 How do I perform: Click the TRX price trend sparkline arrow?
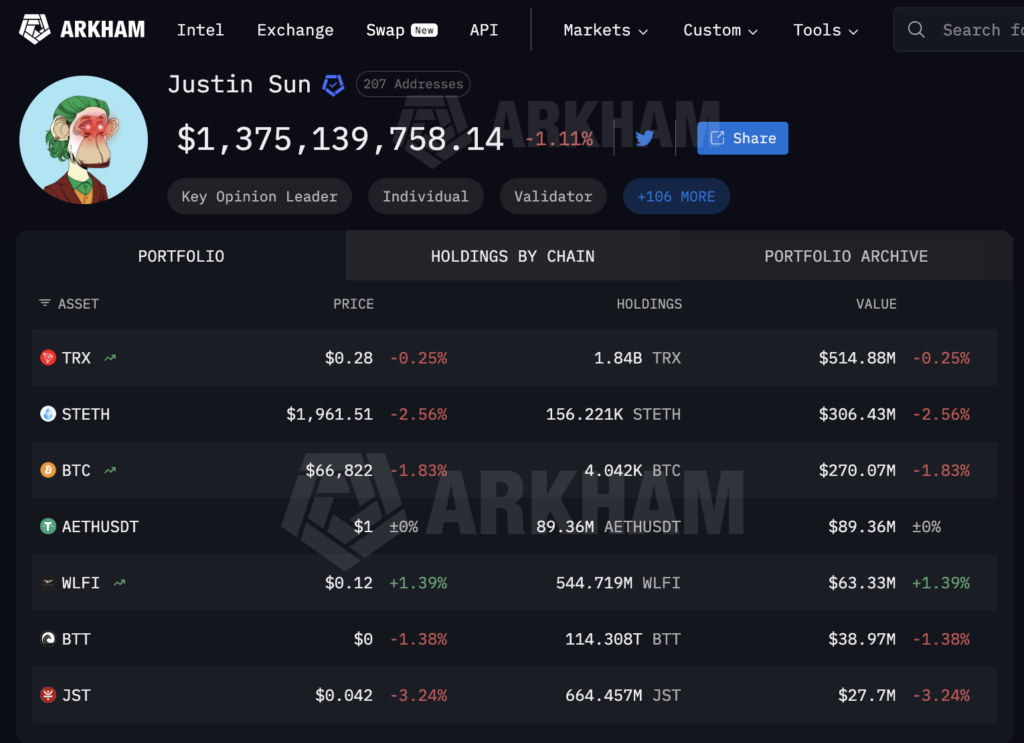110,356
